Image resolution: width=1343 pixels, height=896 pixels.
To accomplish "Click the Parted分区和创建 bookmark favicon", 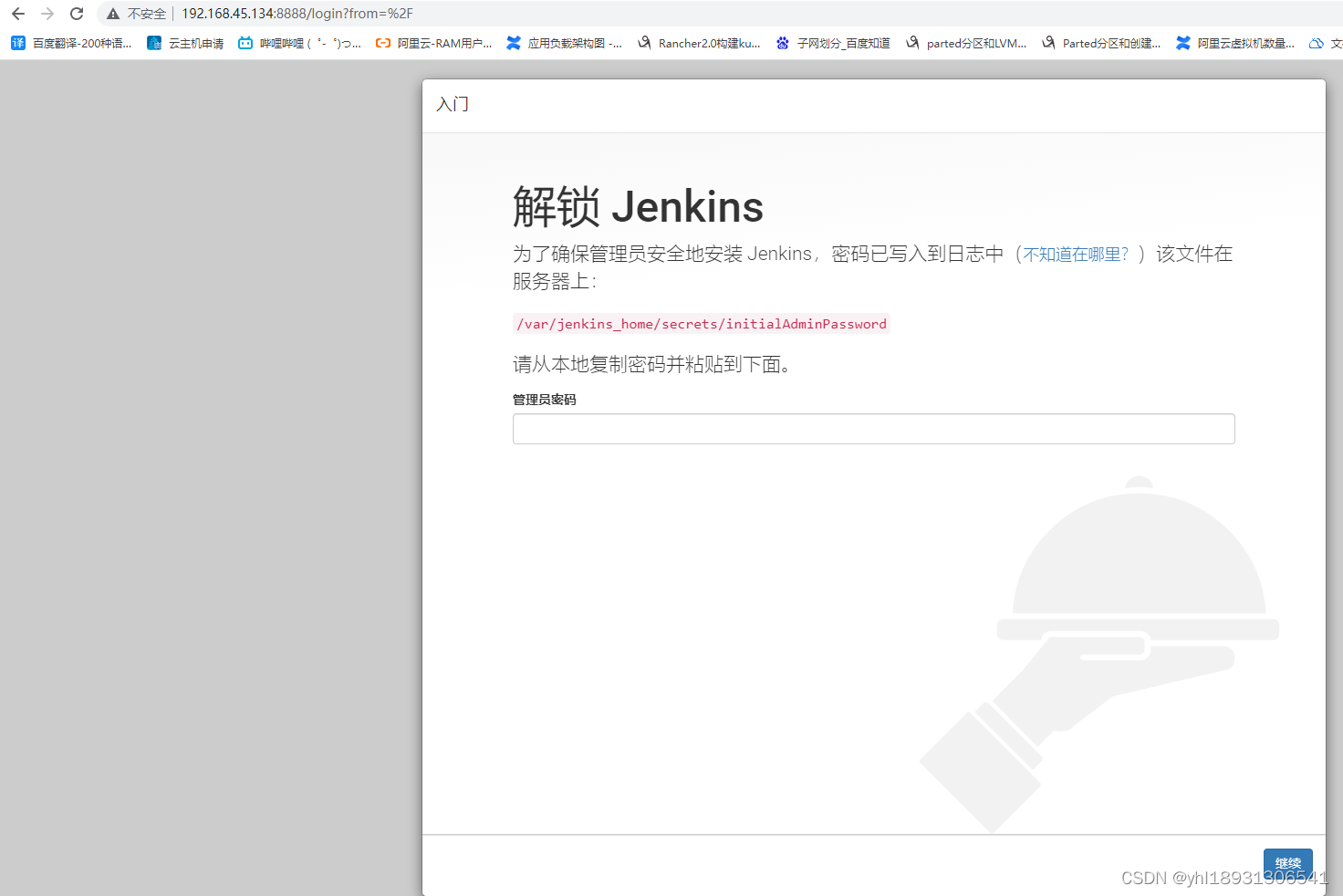I will point(1048,43).
